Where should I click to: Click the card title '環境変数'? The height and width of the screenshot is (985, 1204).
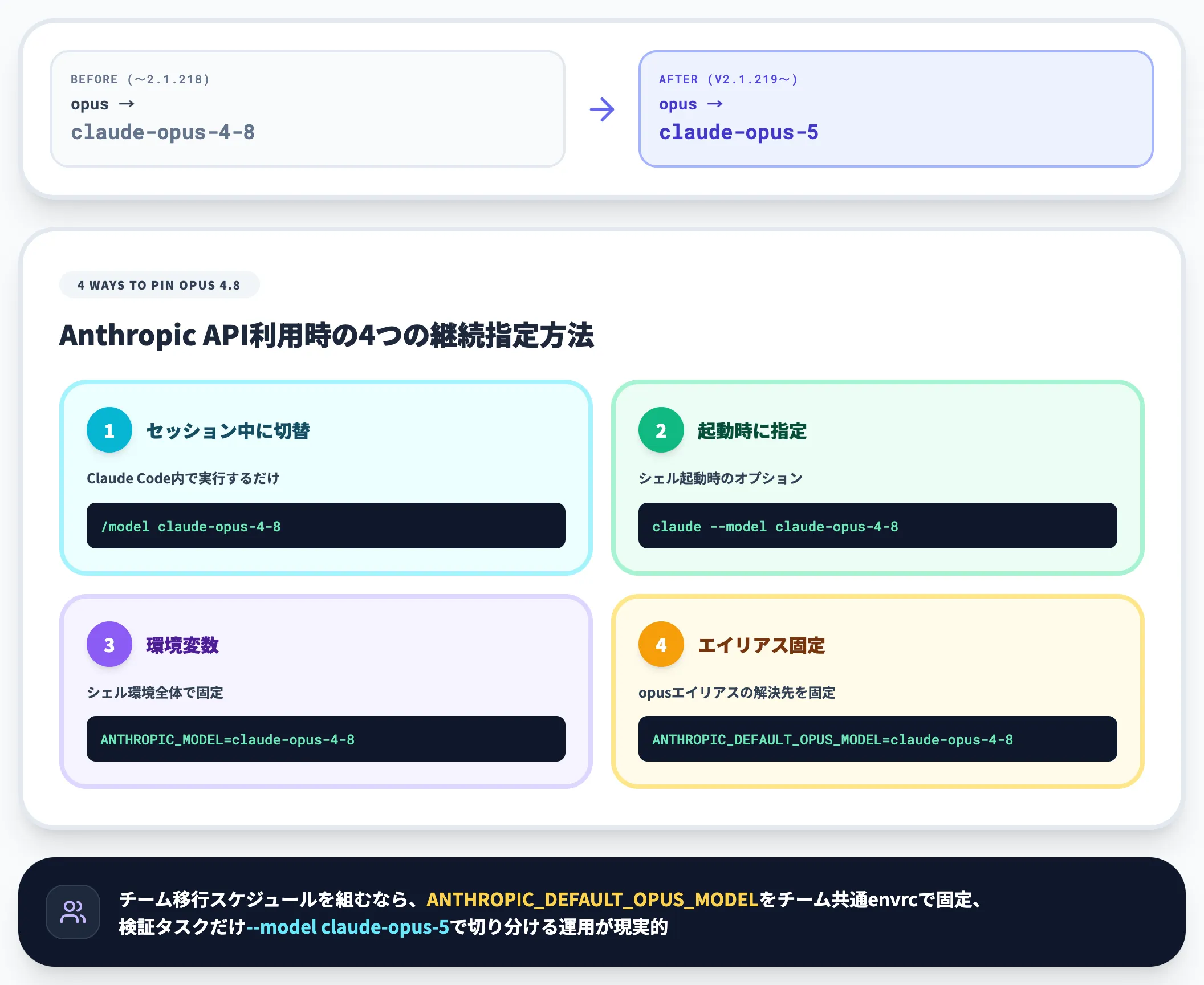click(182, 645)
